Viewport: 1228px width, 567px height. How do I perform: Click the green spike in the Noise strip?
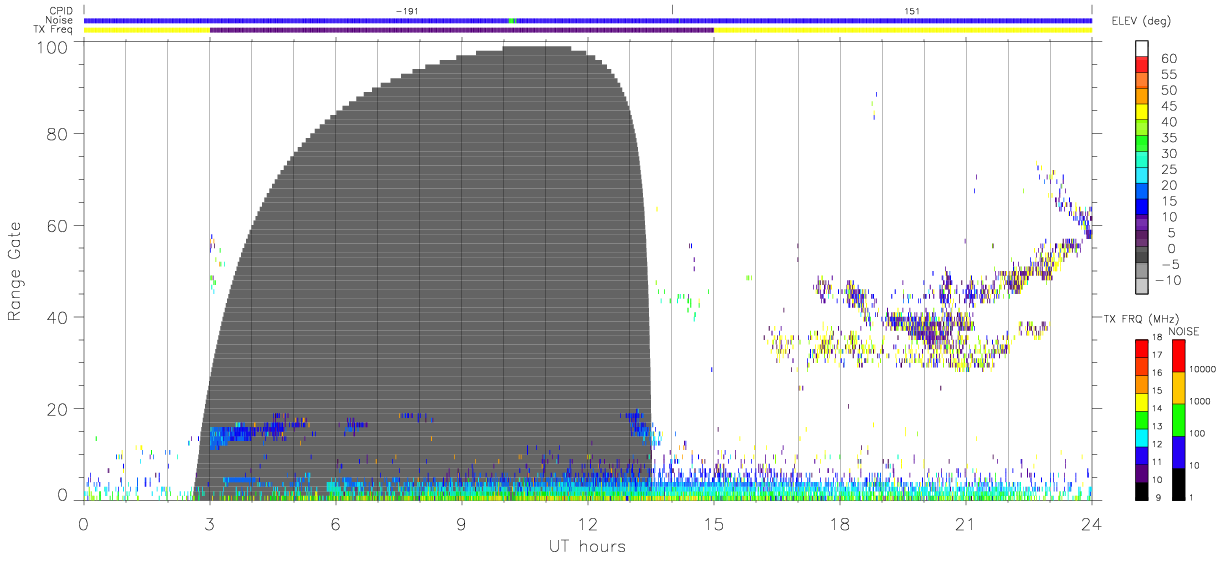[x=511, y=20]
